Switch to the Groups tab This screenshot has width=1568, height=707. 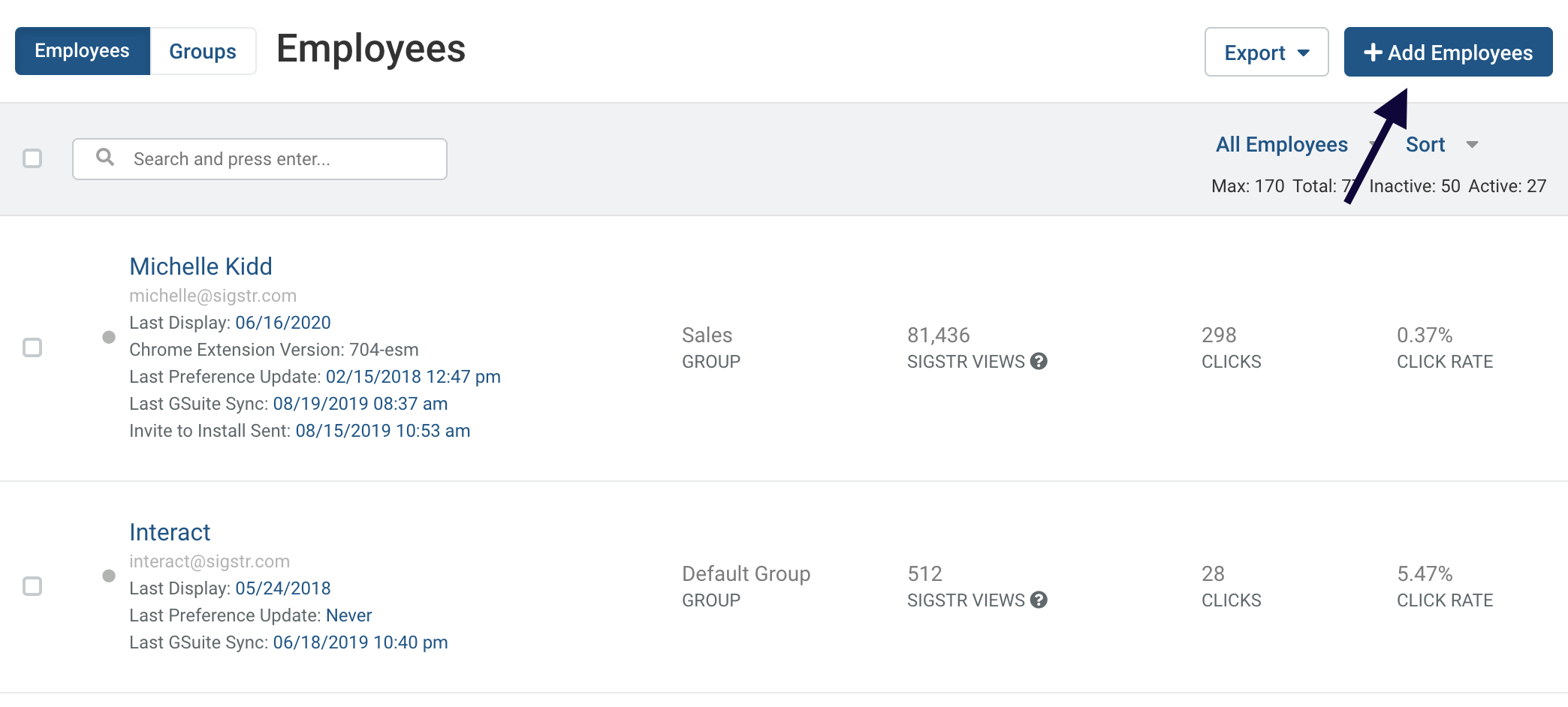(203, 51)
